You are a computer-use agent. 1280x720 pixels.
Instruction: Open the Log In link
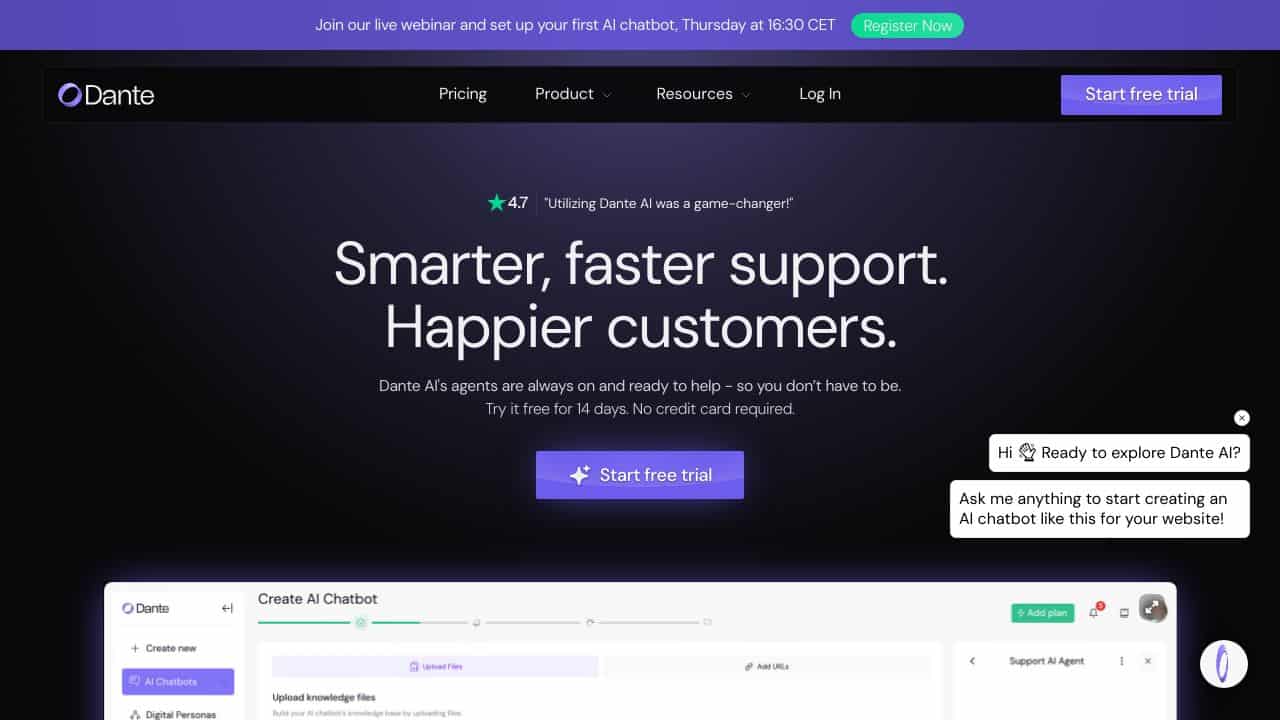click(x=820, y=94)
